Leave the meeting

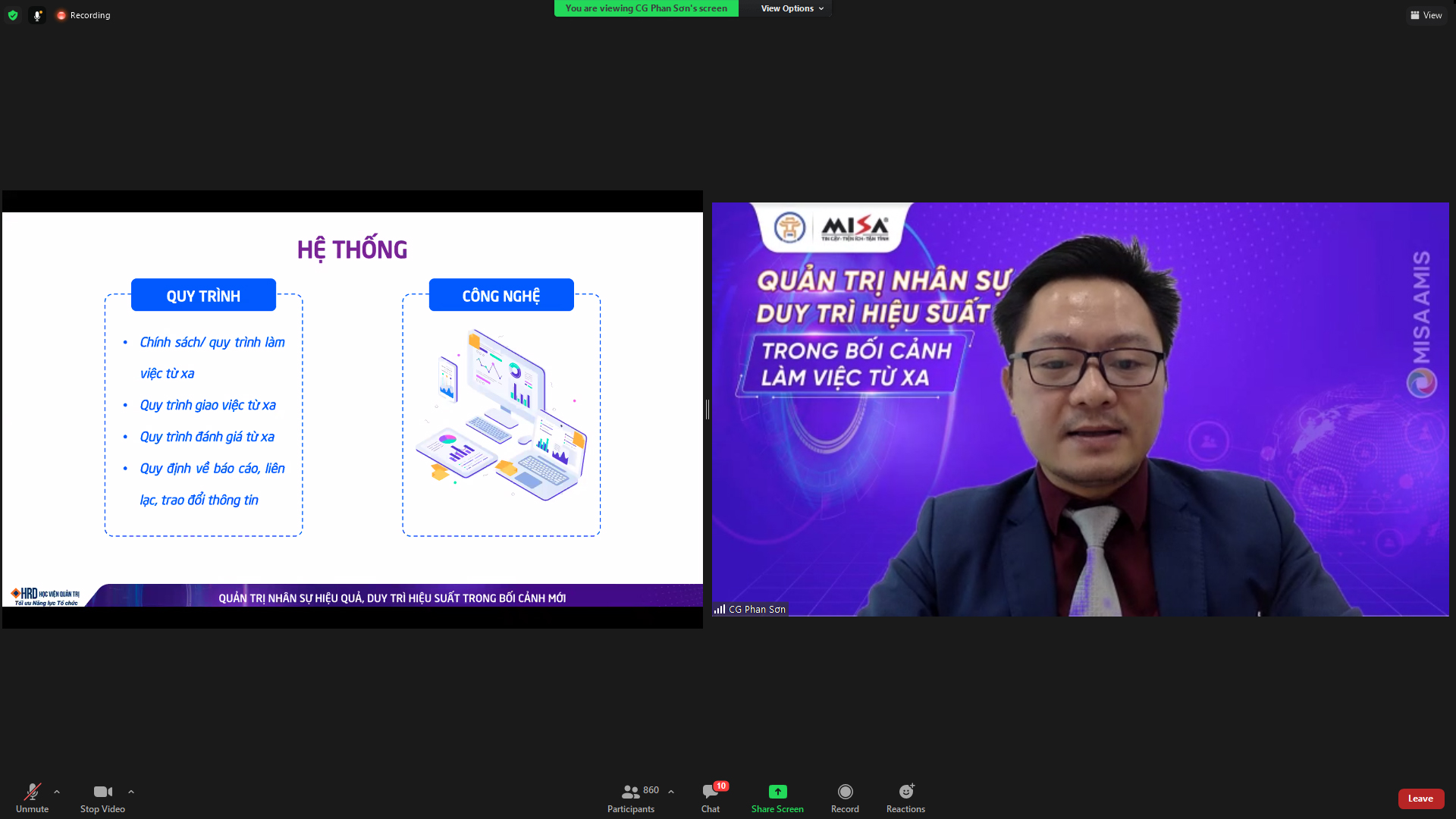1420,799
